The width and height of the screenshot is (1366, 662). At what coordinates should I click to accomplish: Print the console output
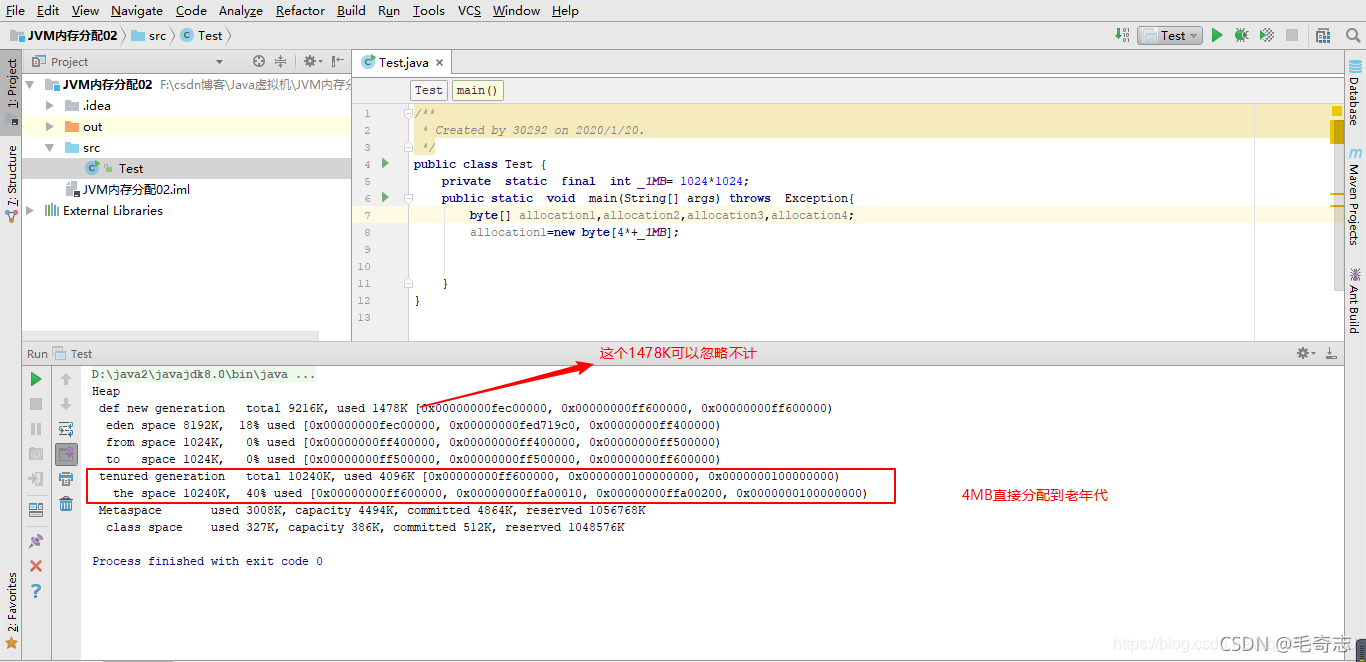(x=66, y=479)
